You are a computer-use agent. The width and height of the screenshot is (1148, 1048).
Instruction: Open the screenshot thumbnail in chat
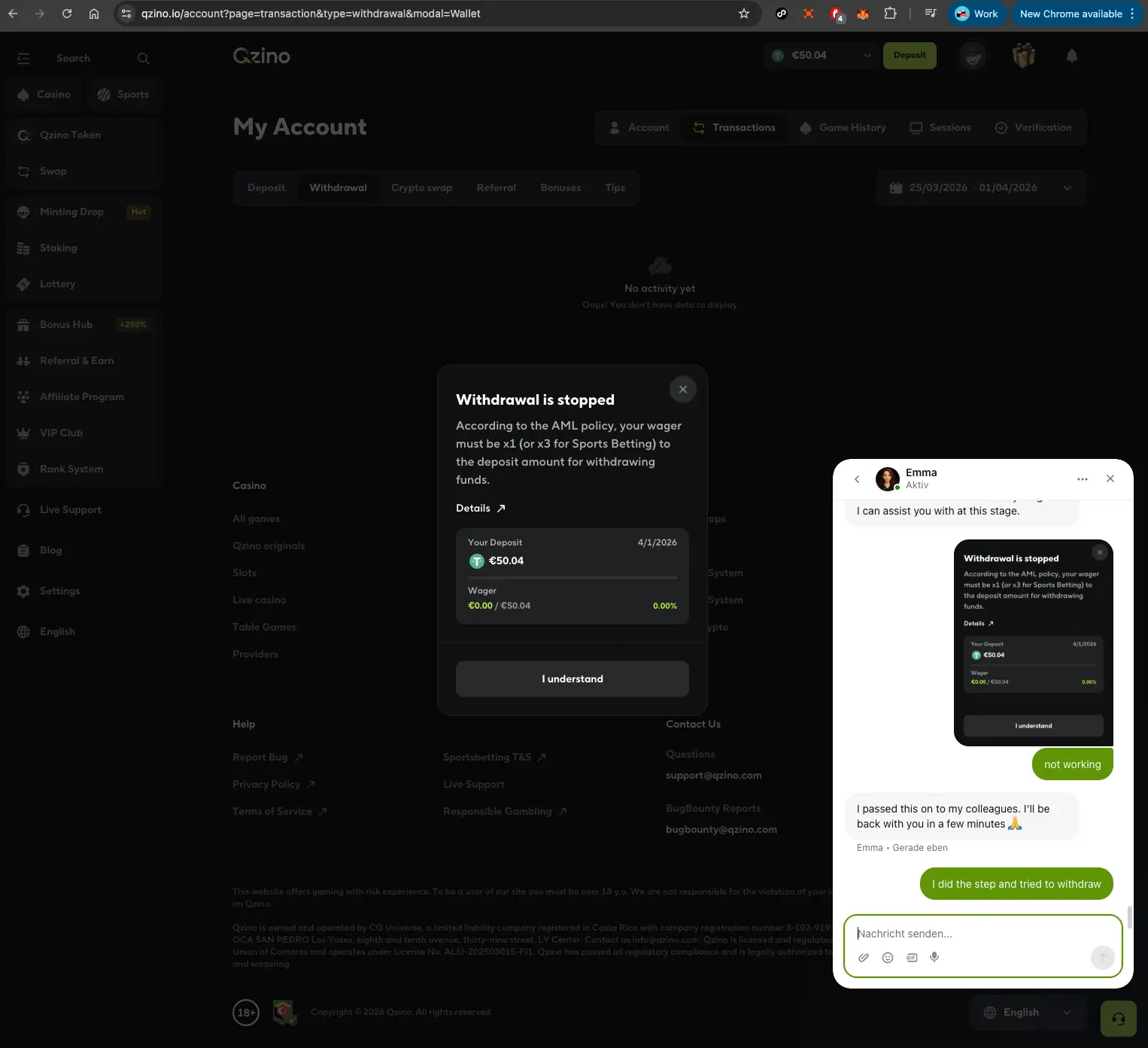[1034, 643]
